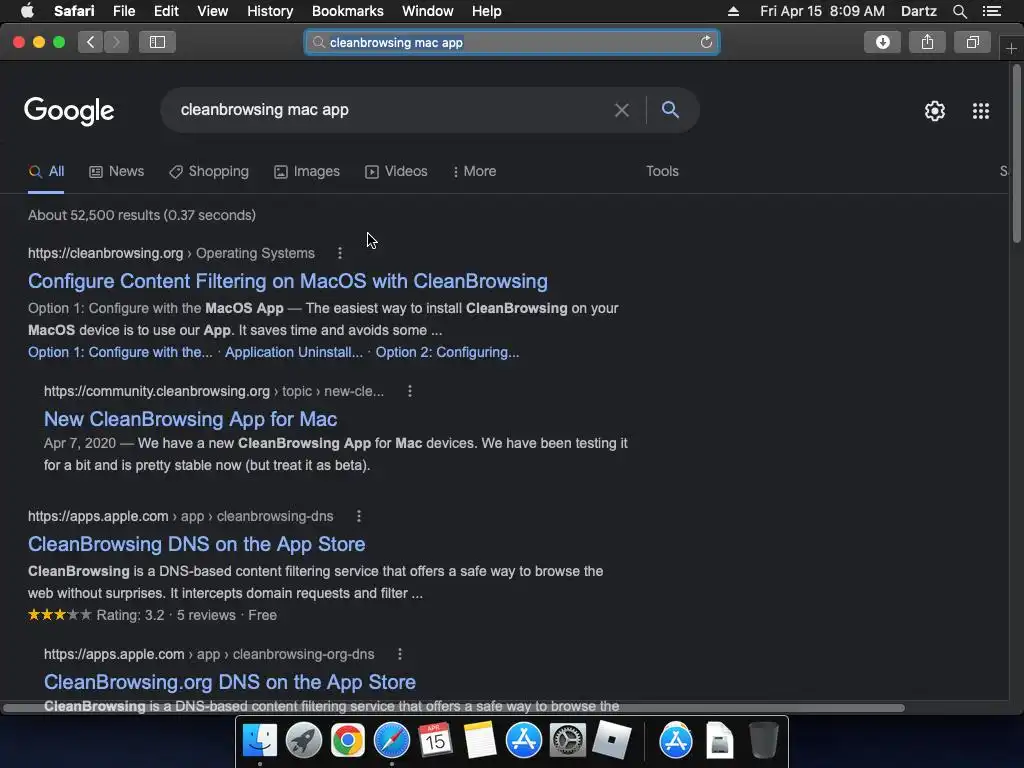Open the Safari downloads button
The image size is (1024, 768).
882,42
